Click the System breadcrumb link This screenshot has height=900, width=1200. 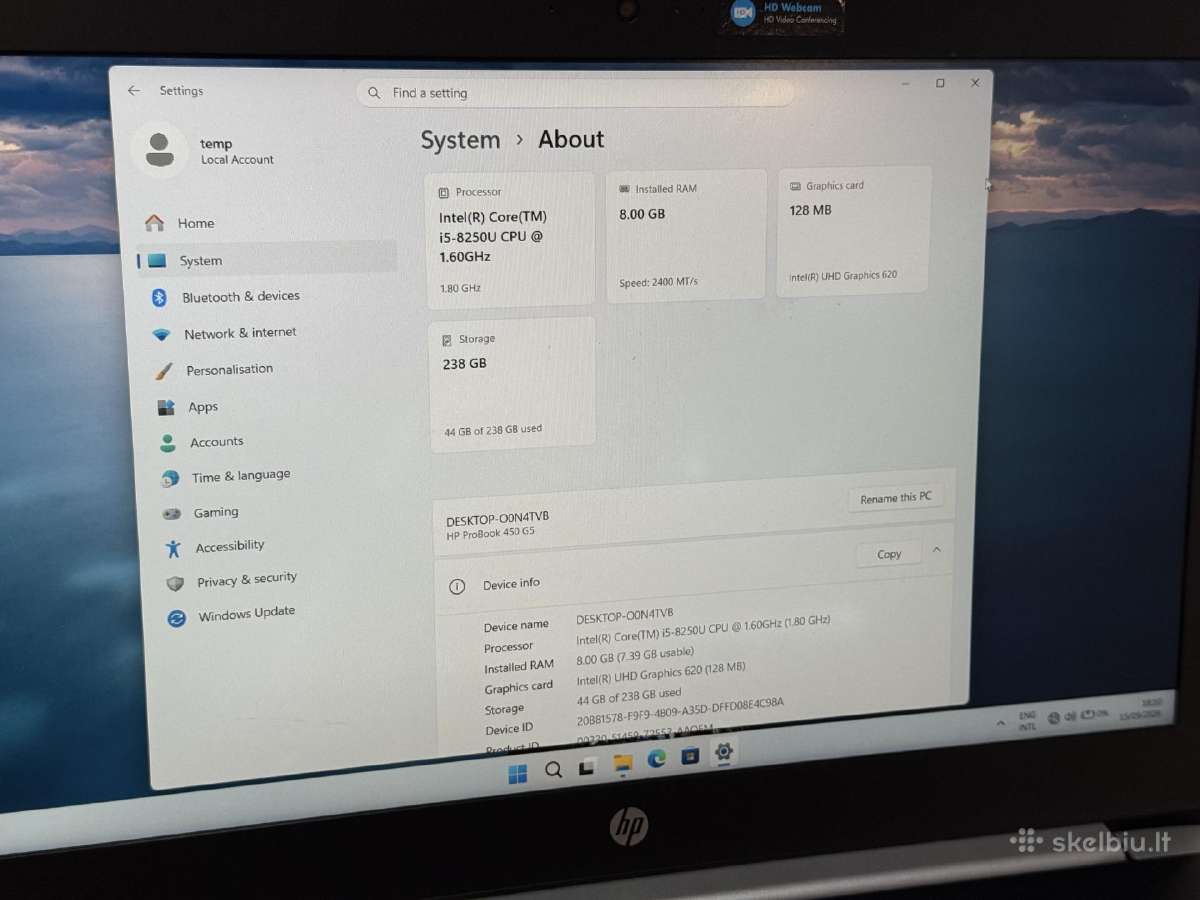coord(460,140)
